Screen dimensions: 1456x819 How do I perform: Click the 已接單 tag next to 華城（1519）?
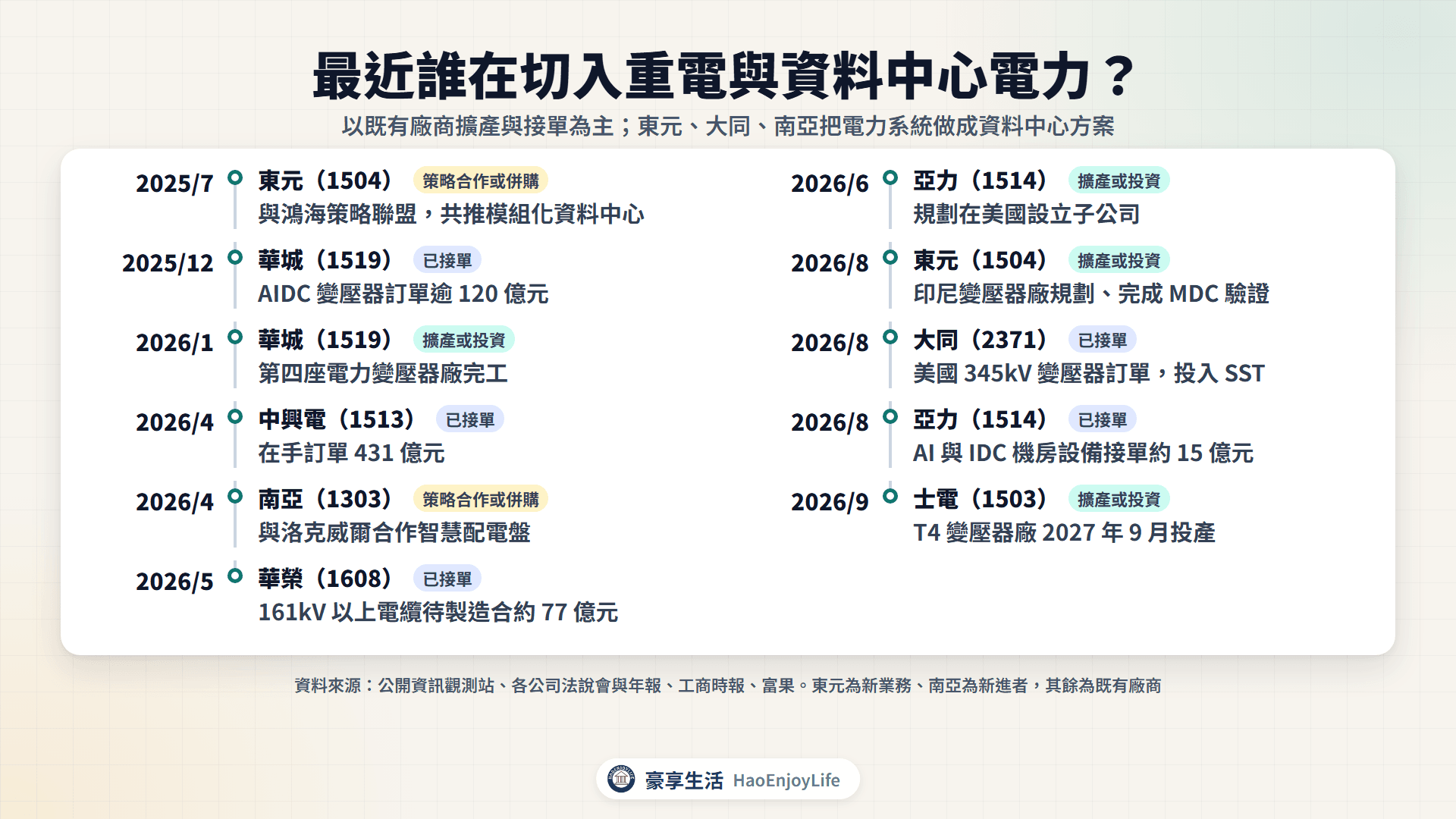pos(447,260)
